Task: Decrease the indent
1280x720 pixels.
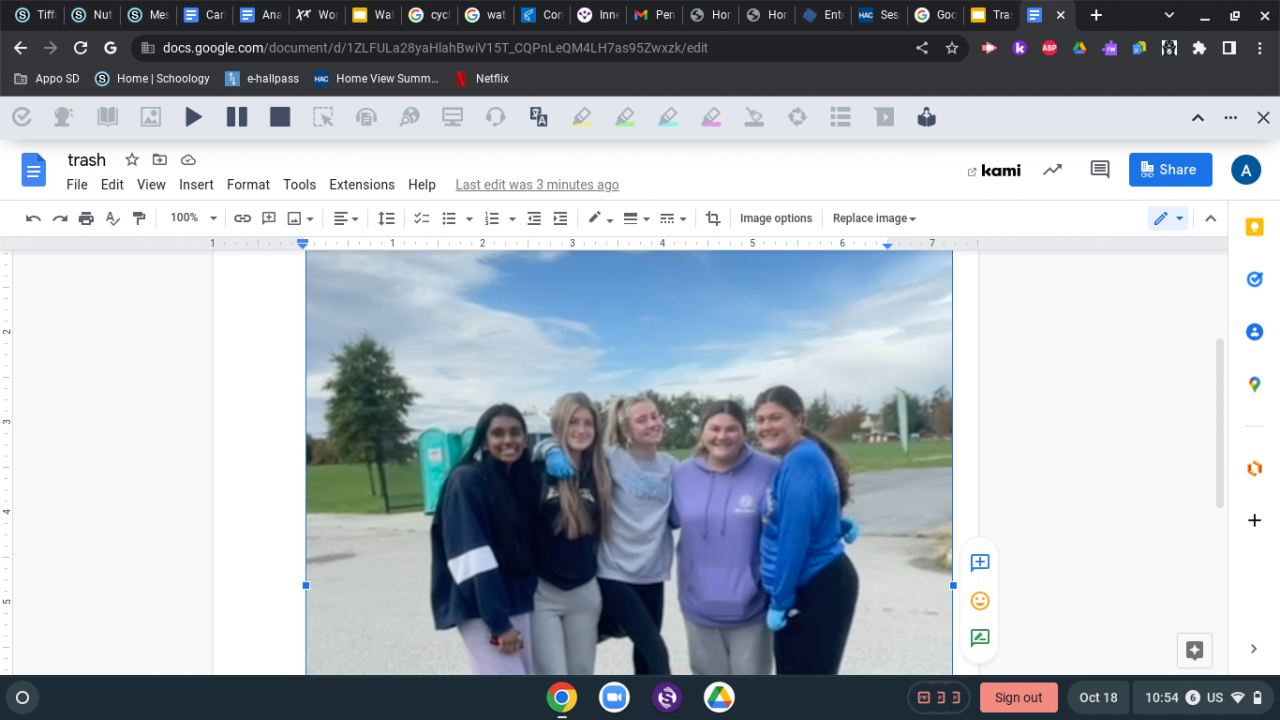Action: pos(534,218)
